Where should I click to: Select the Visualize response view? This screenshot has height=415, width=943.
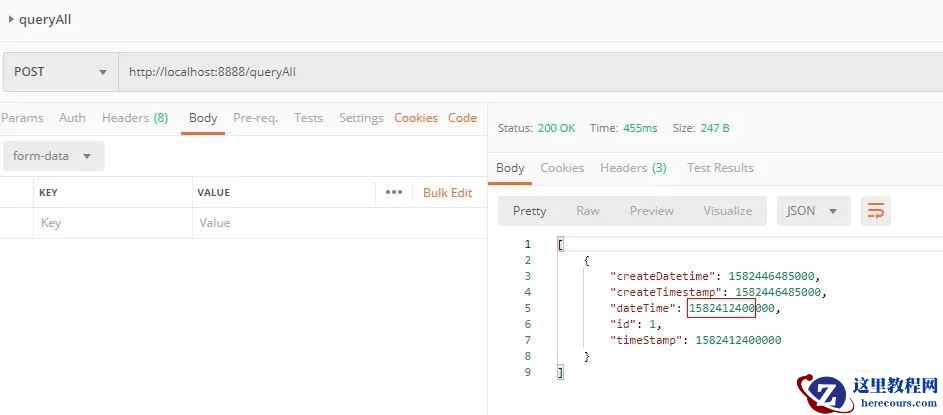(727, 211)
